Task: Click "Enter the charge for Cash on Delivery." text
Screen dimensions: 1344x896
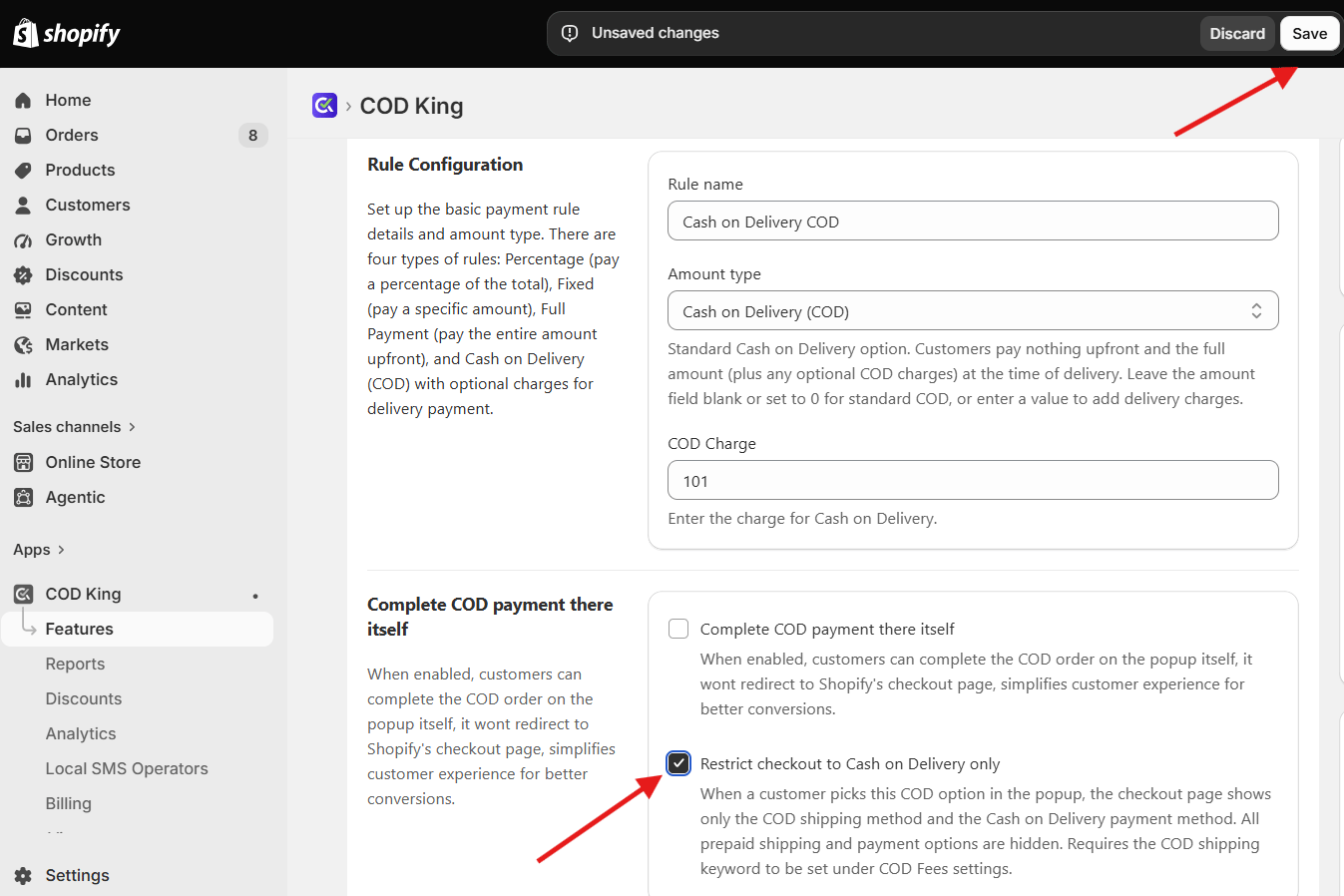Action: (x=802, y=519)
